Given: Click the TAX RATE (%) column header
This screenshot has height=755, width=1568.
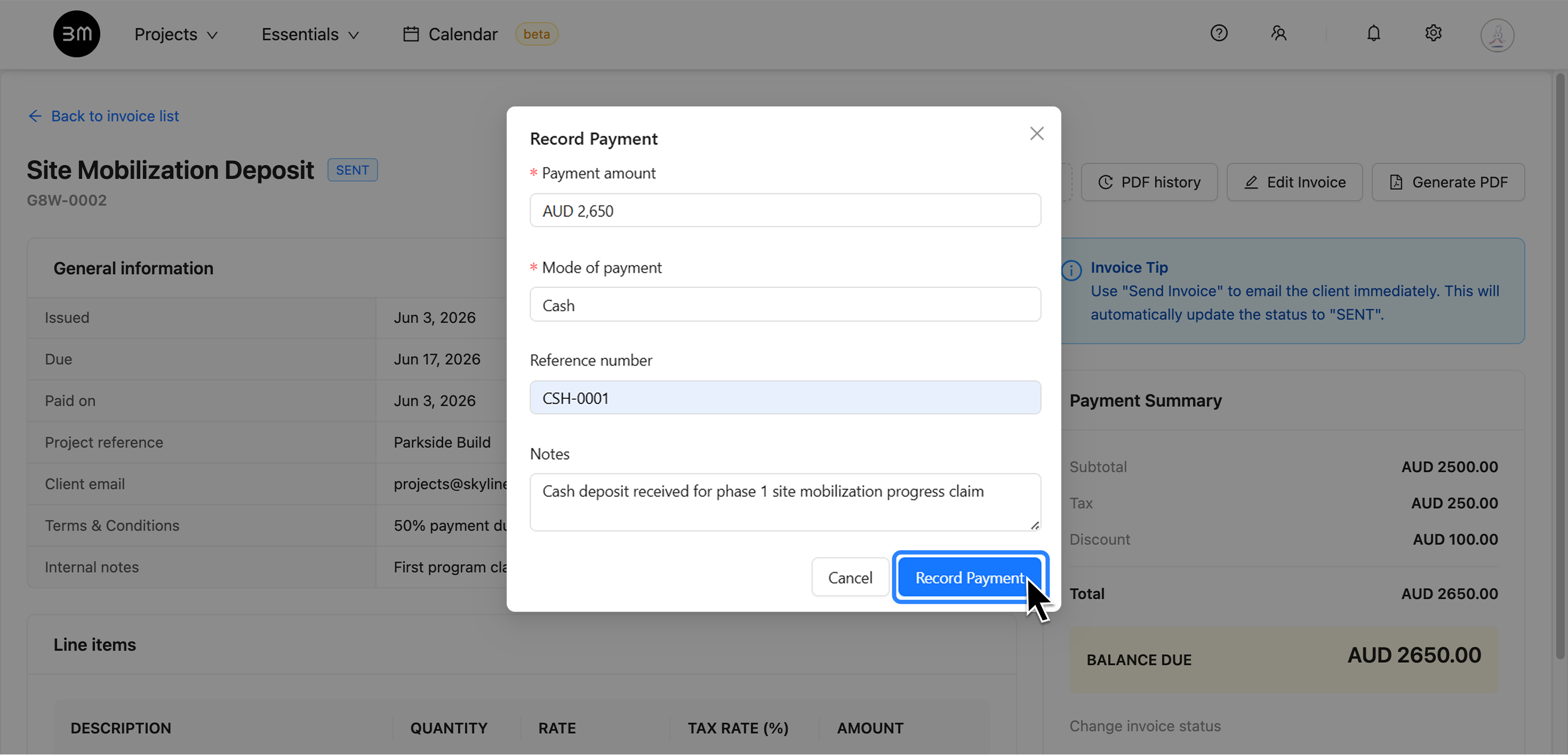Looking at the screenshot, I should coord(738,728).
